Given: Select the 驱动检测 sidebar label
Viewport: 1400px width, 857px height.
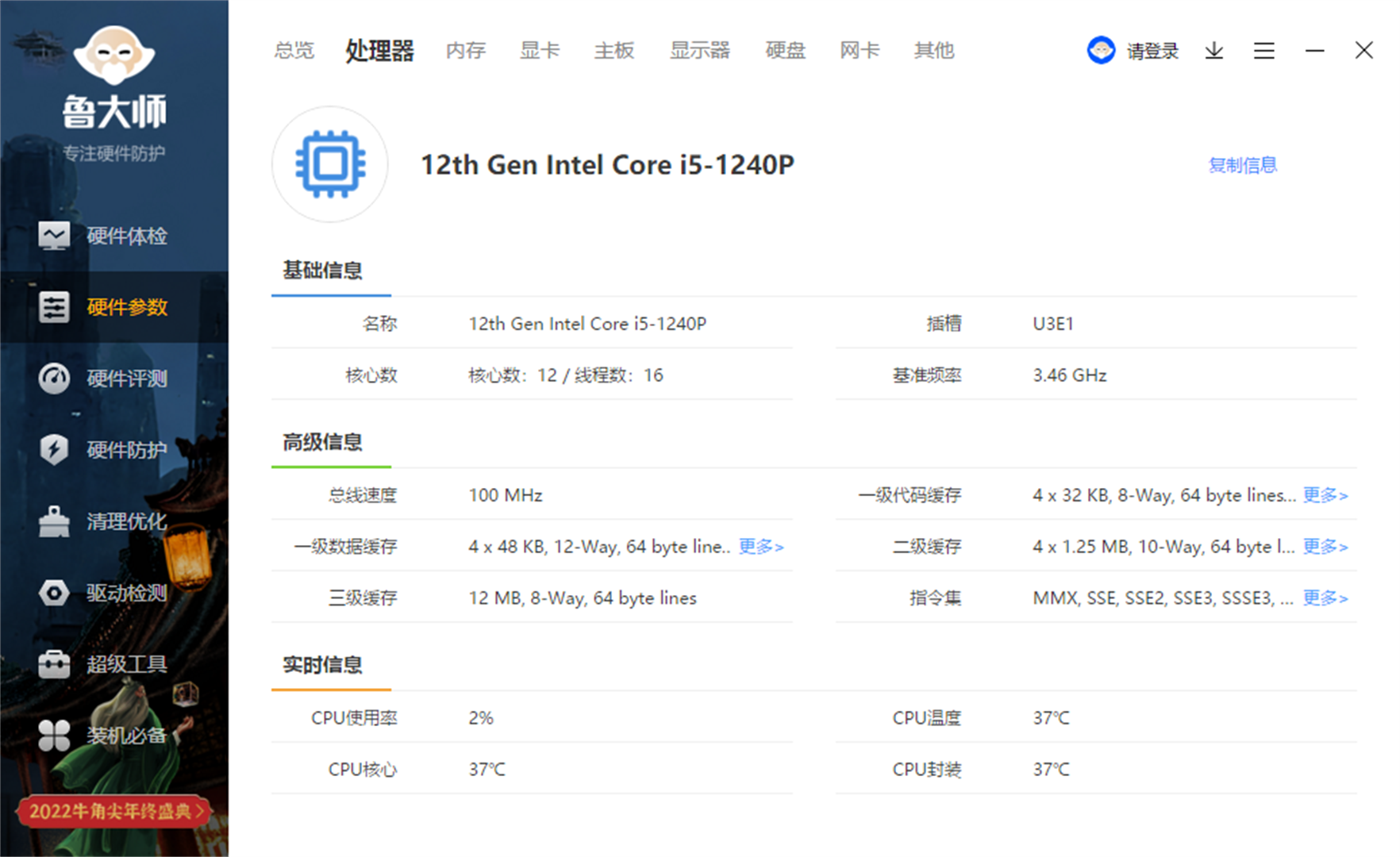Looking at the screenshot, I should pos(127,593).
